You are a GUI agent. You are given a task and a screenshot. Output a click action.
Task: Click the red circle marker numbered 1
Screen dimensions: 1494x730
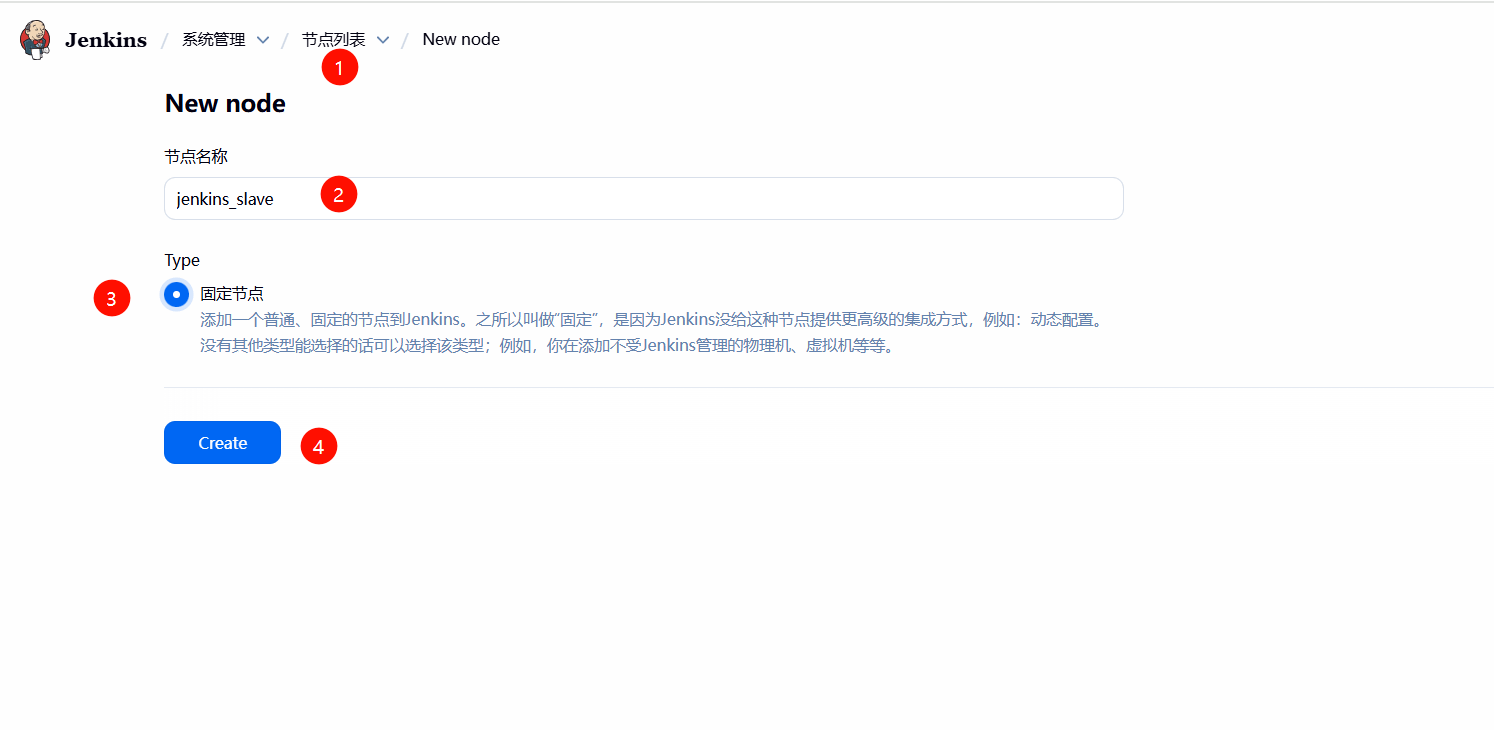340,68
